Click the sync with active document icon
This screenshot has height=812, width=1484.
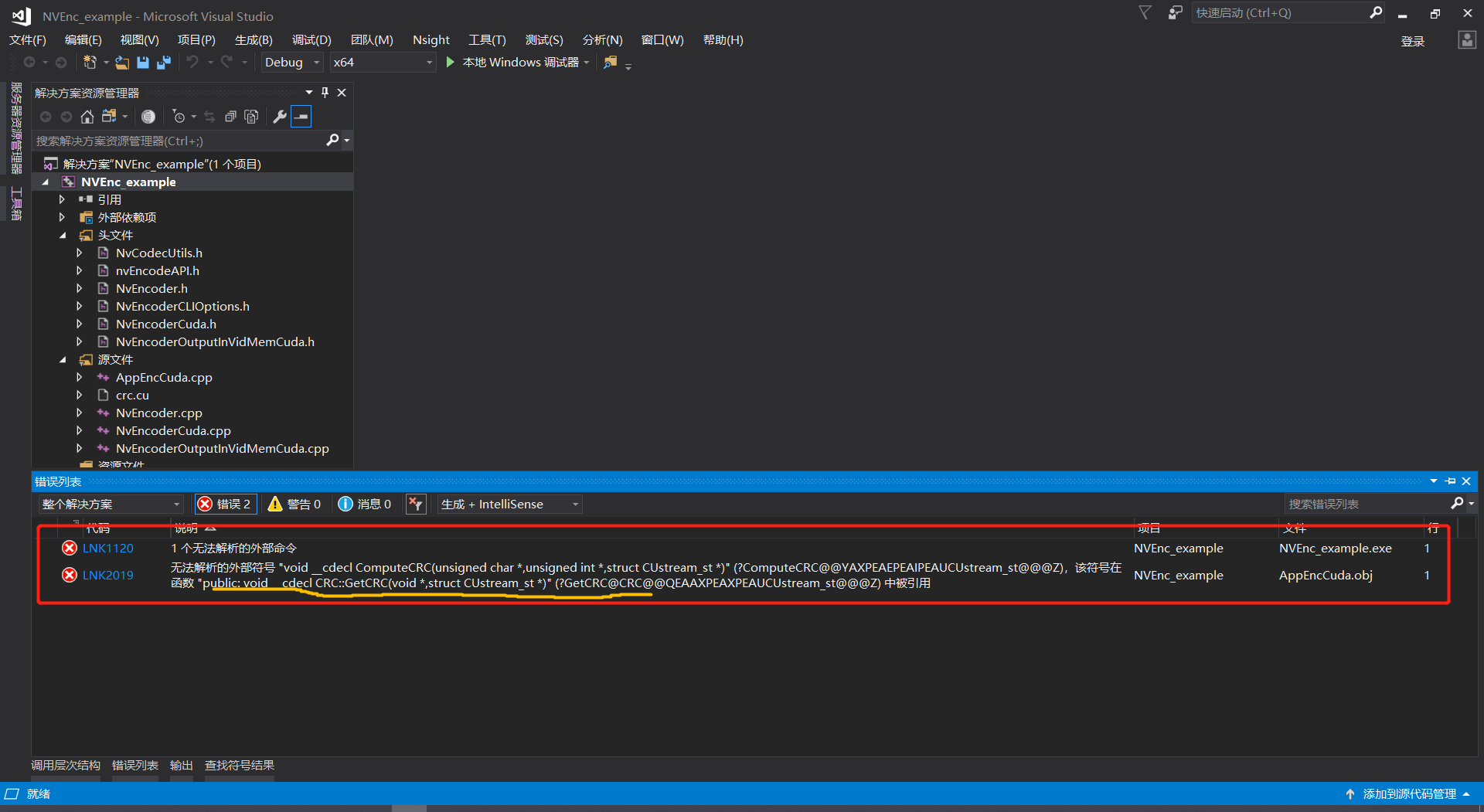[209, 116]
